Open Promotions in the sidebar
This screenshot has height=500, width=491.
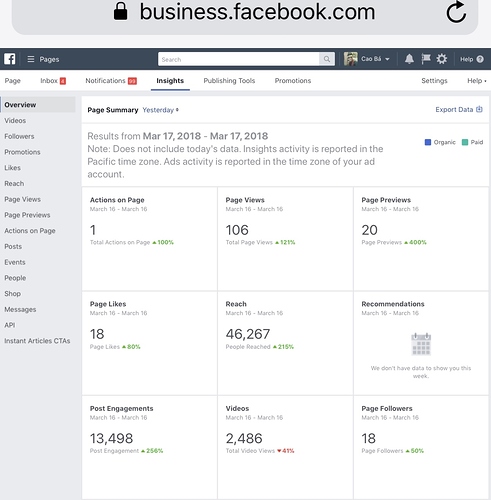22,152
